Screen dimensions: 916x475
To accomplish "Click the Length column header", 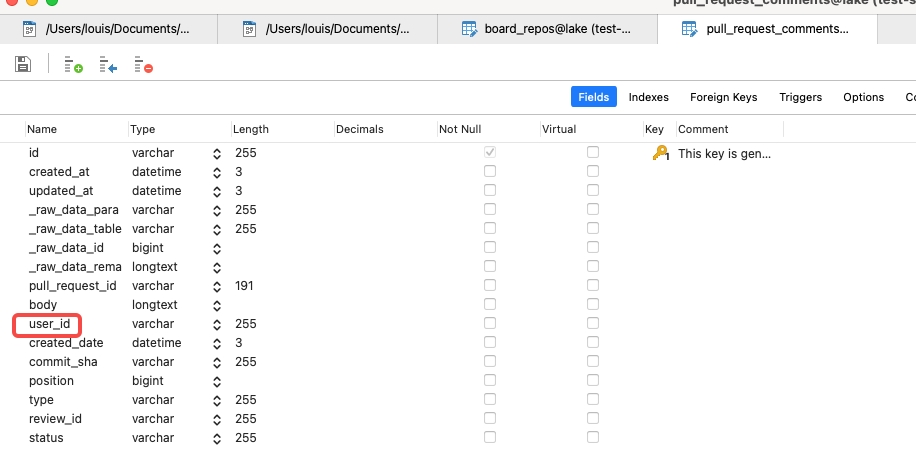I will [x=251, y=129].
